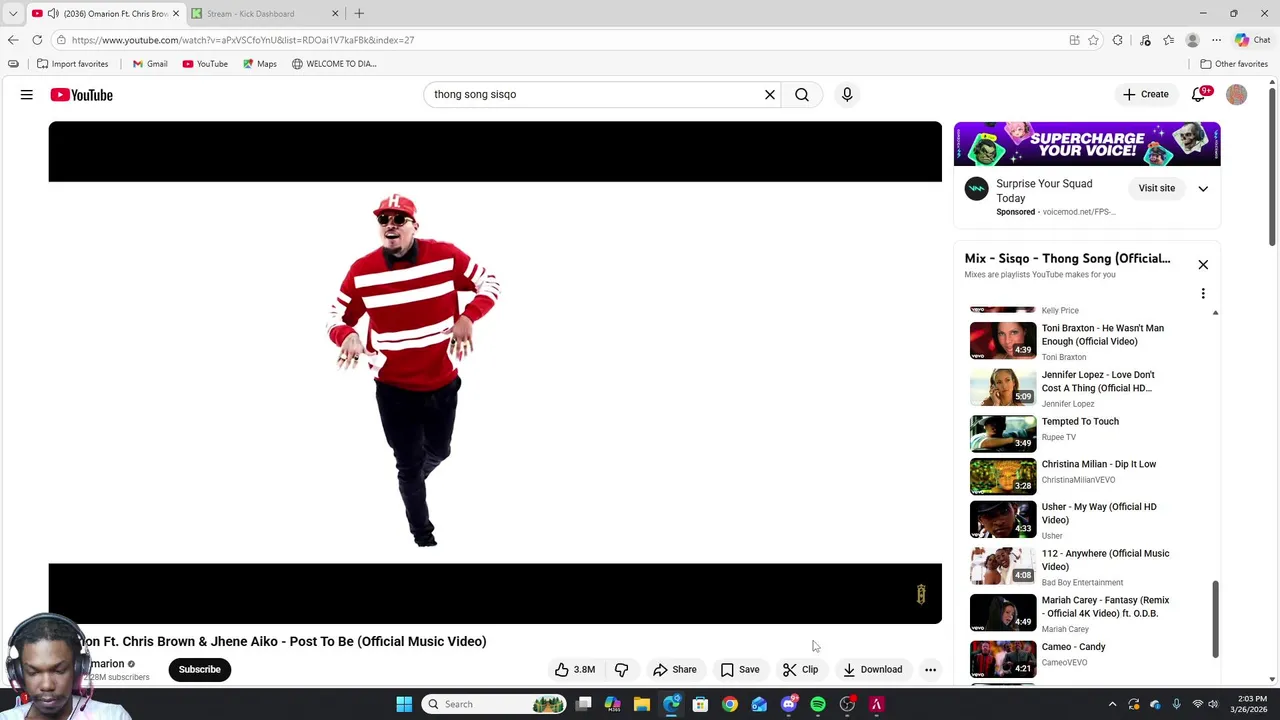The image size is (1280, 720).
Task: Download the video
Action: click(x=872, y=670)
